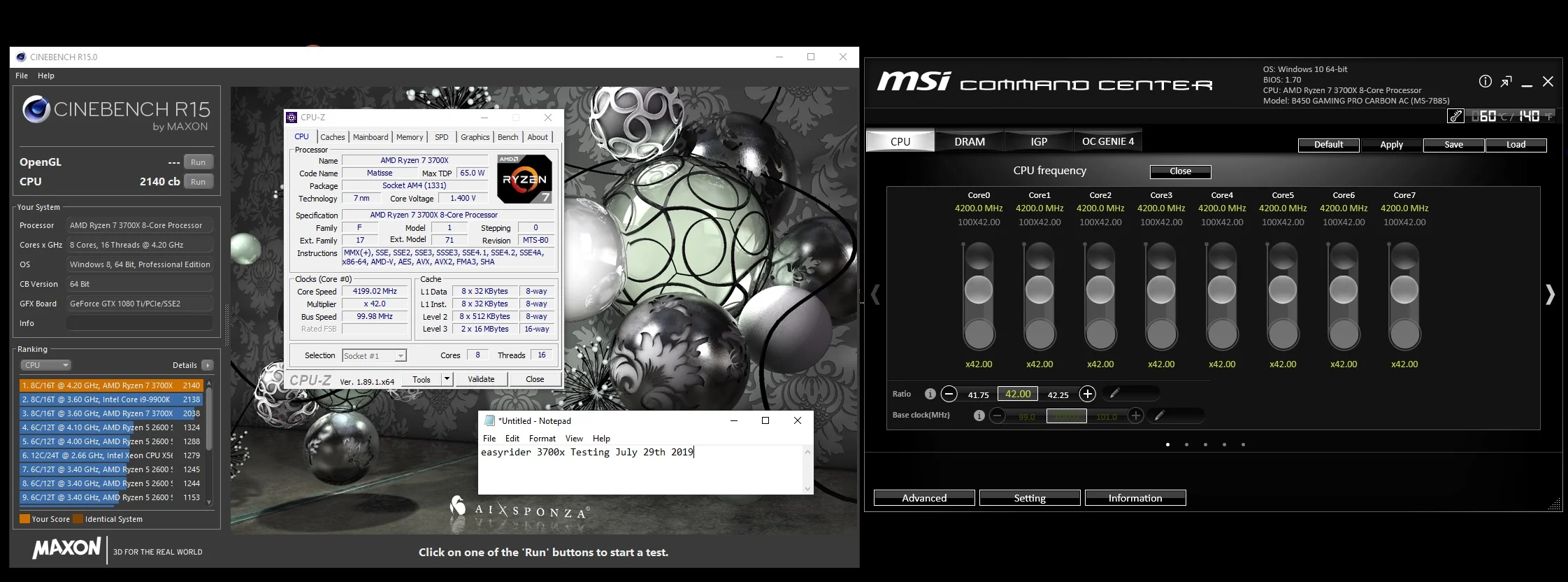Click the Details arrow in Cinebench Ranking

click(207, 365)
